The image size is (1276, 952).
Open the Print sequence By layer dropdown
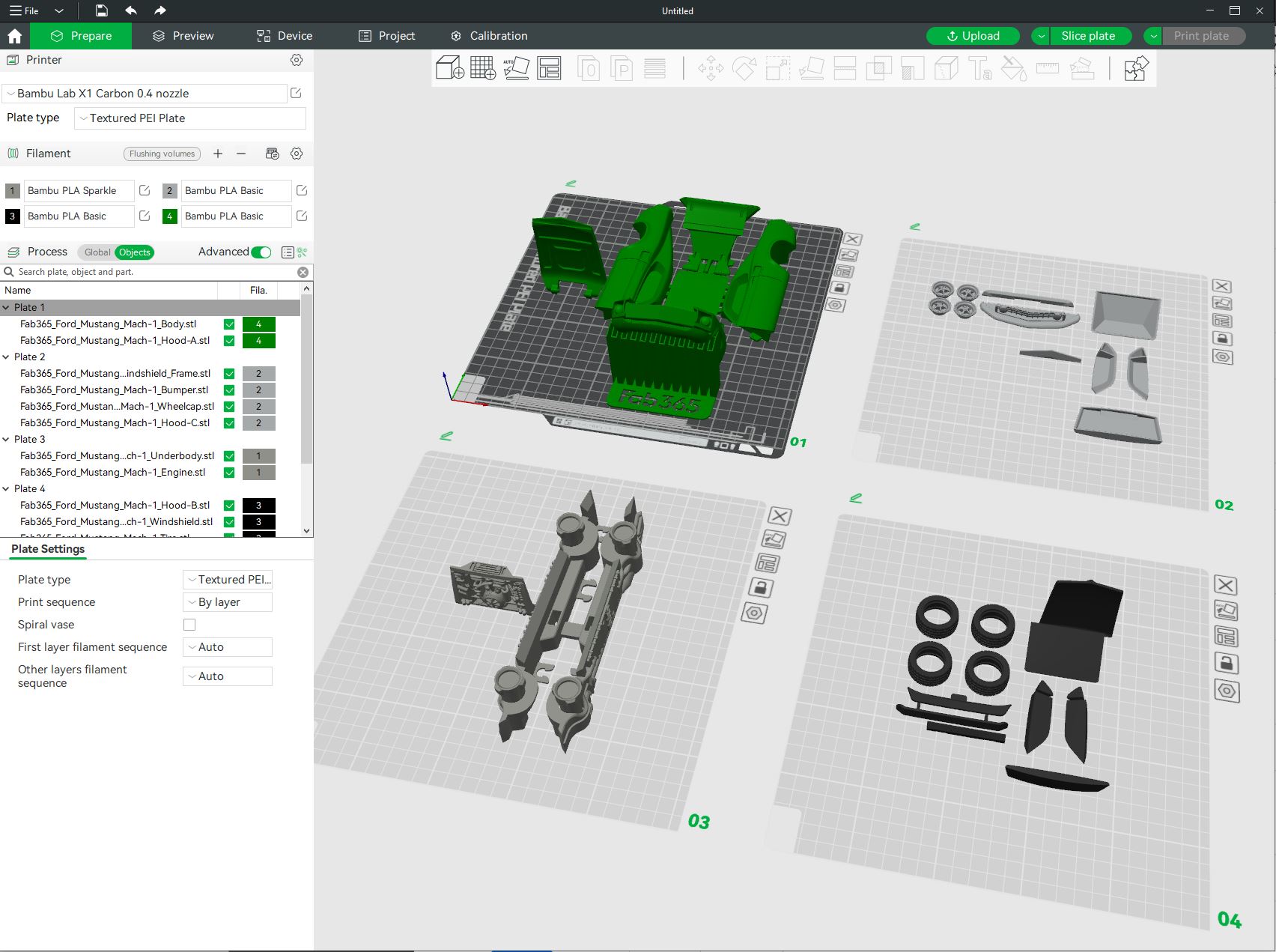[x=228, y=602]
